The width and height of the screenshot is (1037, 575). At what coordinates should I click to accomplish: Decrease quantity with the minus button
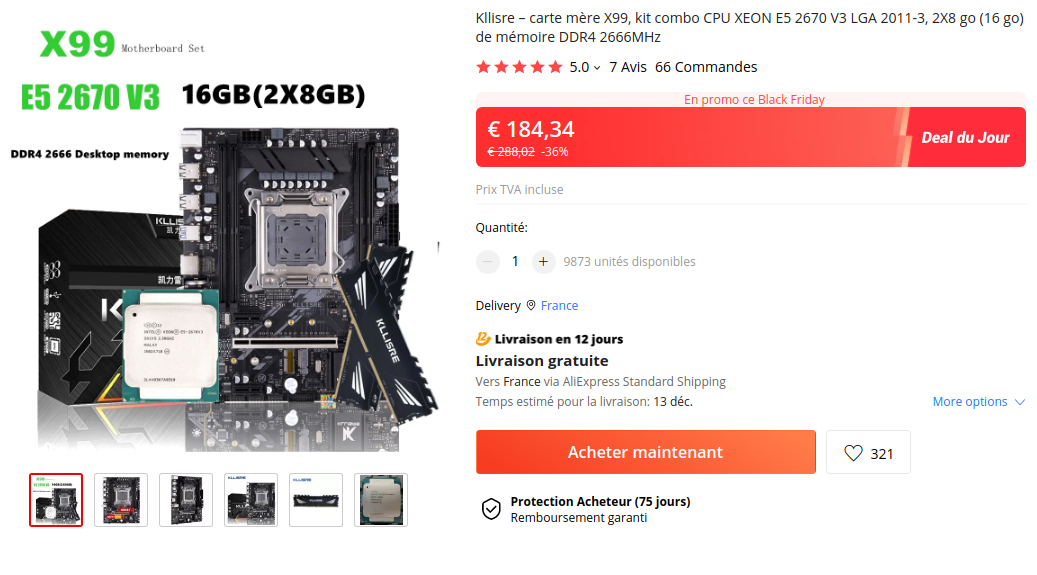pyautogui.click(x=487, y=262)
